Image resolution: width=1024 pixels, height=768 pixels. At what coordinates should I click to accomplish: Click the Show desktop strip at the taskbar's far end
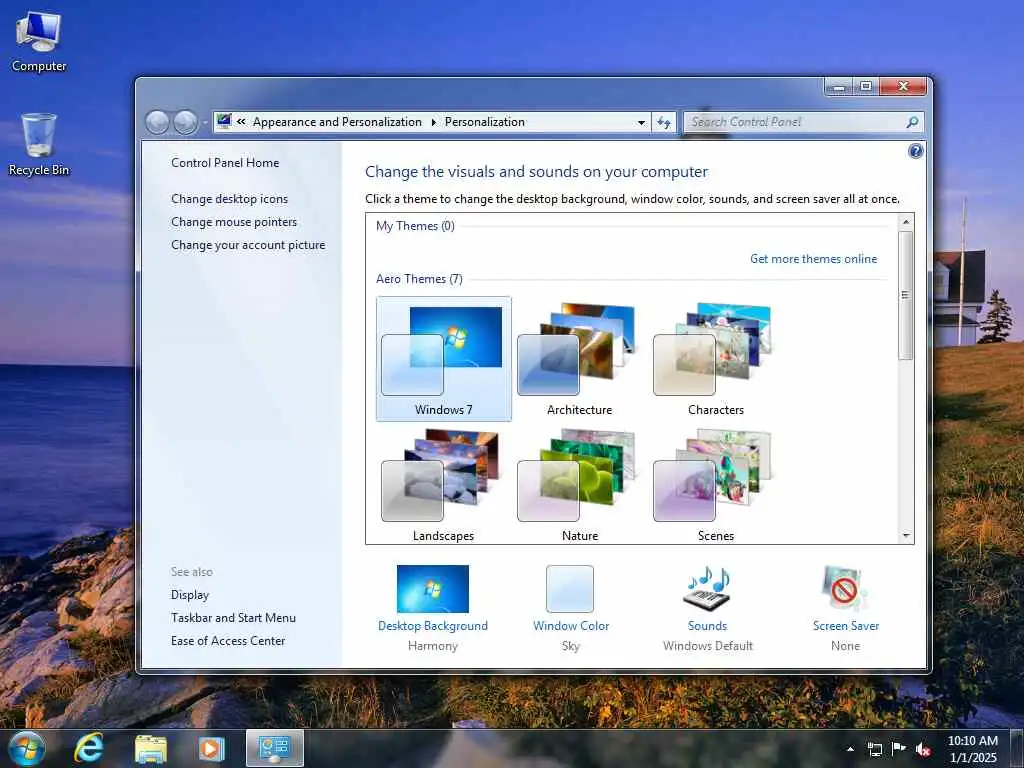click(x=1017, y=749)
